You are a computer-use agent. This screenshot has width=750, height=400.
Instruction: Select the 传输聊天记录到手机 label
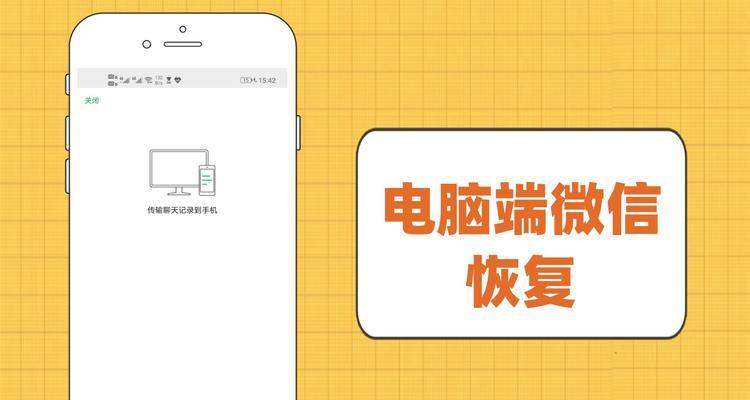pos(182,210)
